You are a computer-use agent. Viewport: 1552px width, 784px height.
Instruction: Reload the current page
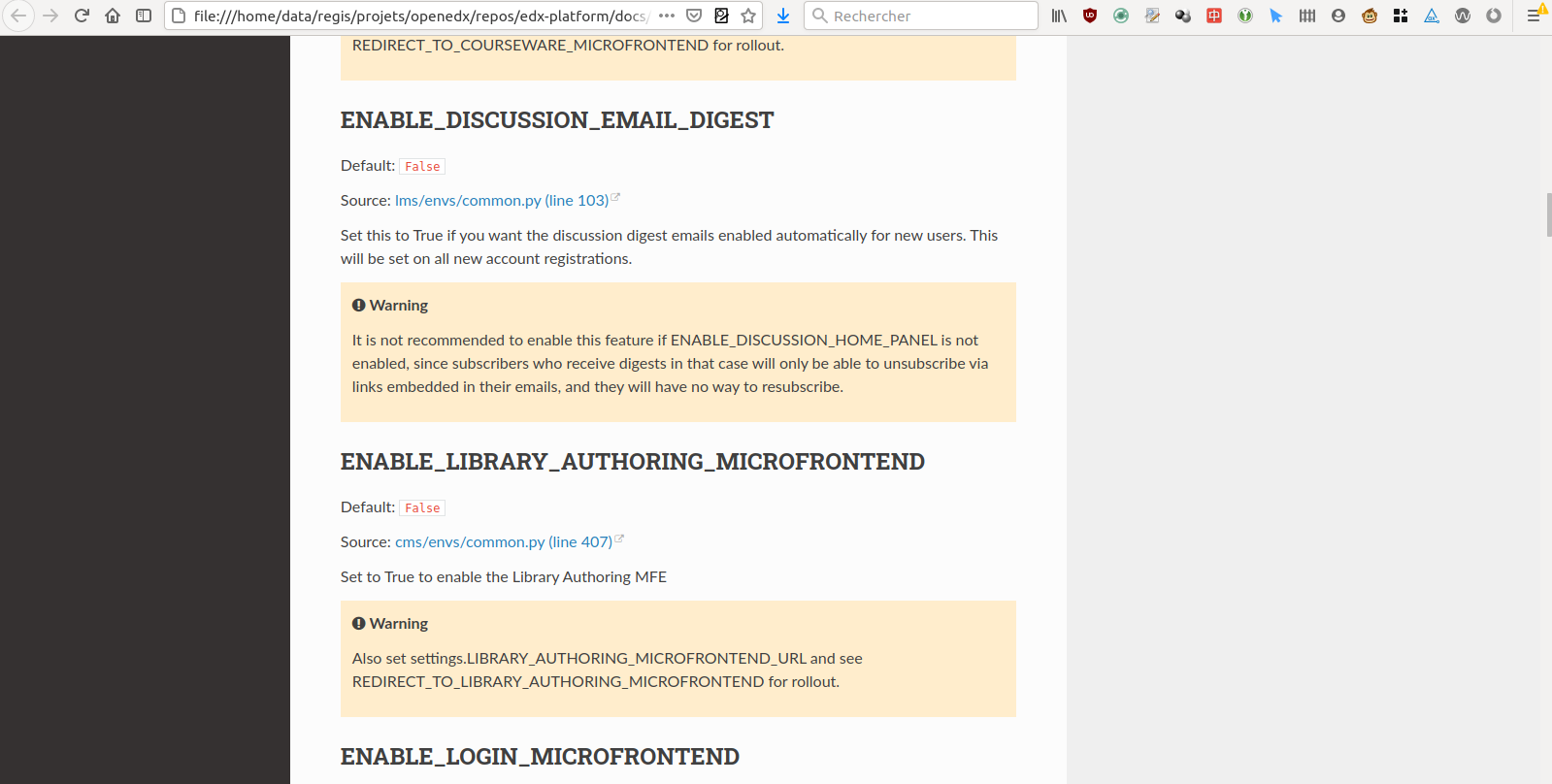tap(82, 16)
